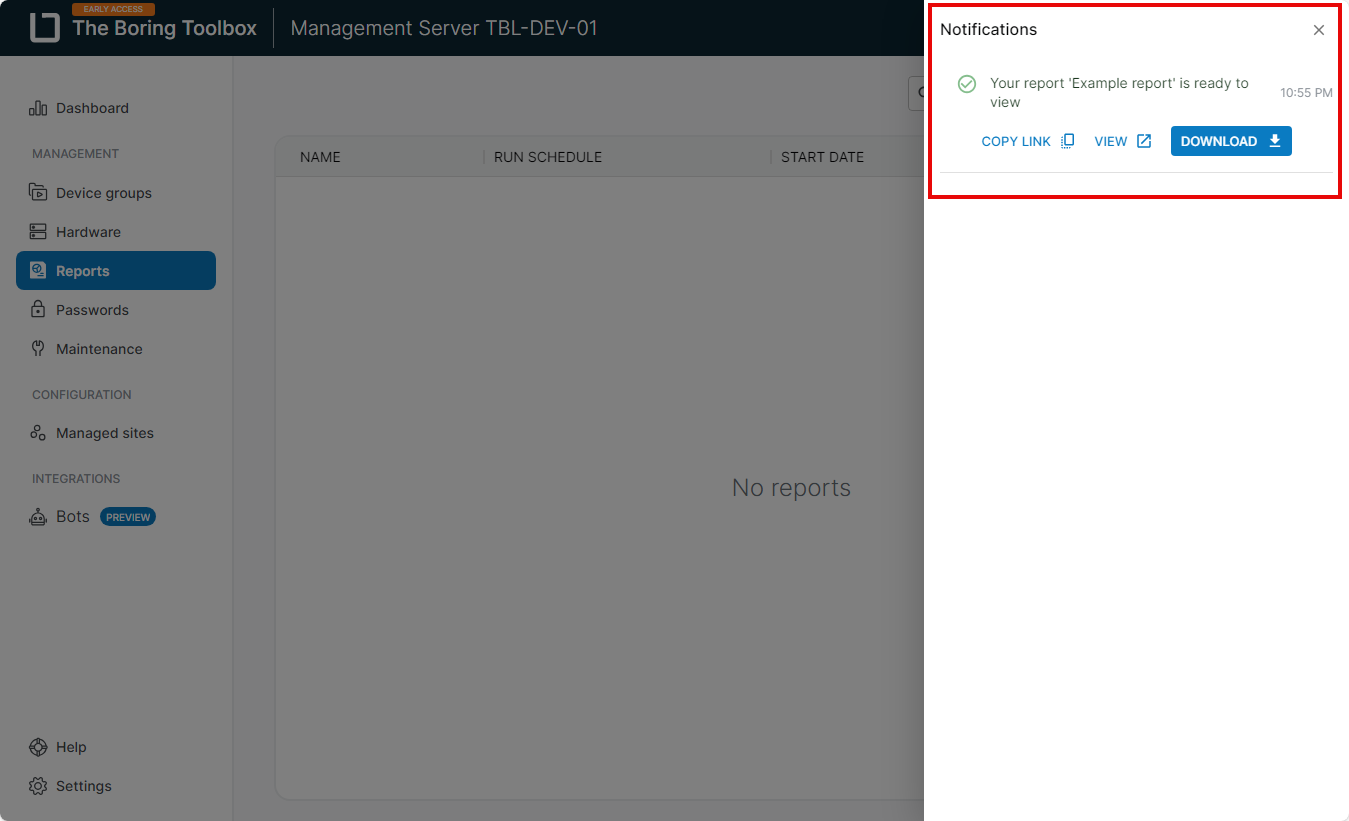The width and height of the screenshot is (1349, 821).
Task: Click The Boring Toolbox logo icon
Action: point(45,28)
